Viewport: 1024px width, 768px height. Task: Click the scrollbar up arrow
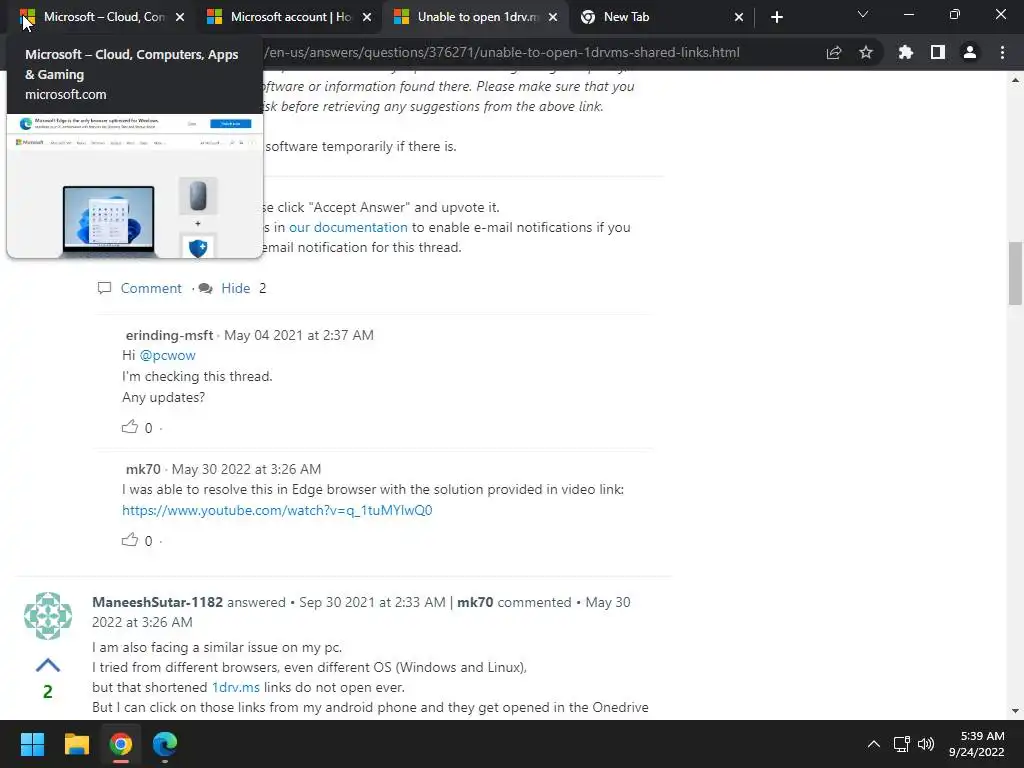point(1015,80)
